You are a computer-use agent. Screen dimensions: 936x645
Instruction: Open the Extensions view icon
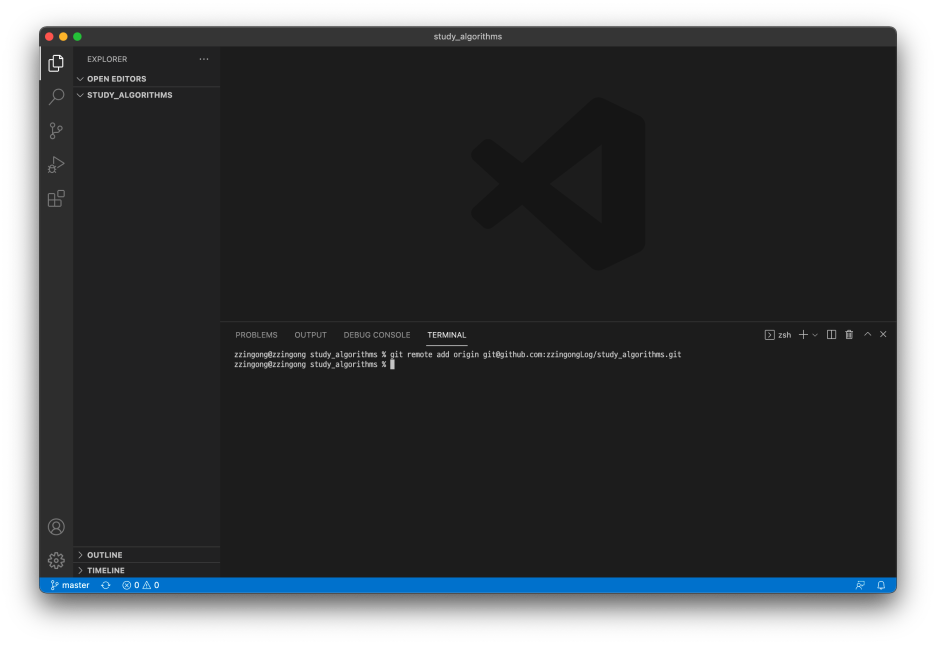coord(56,198)
